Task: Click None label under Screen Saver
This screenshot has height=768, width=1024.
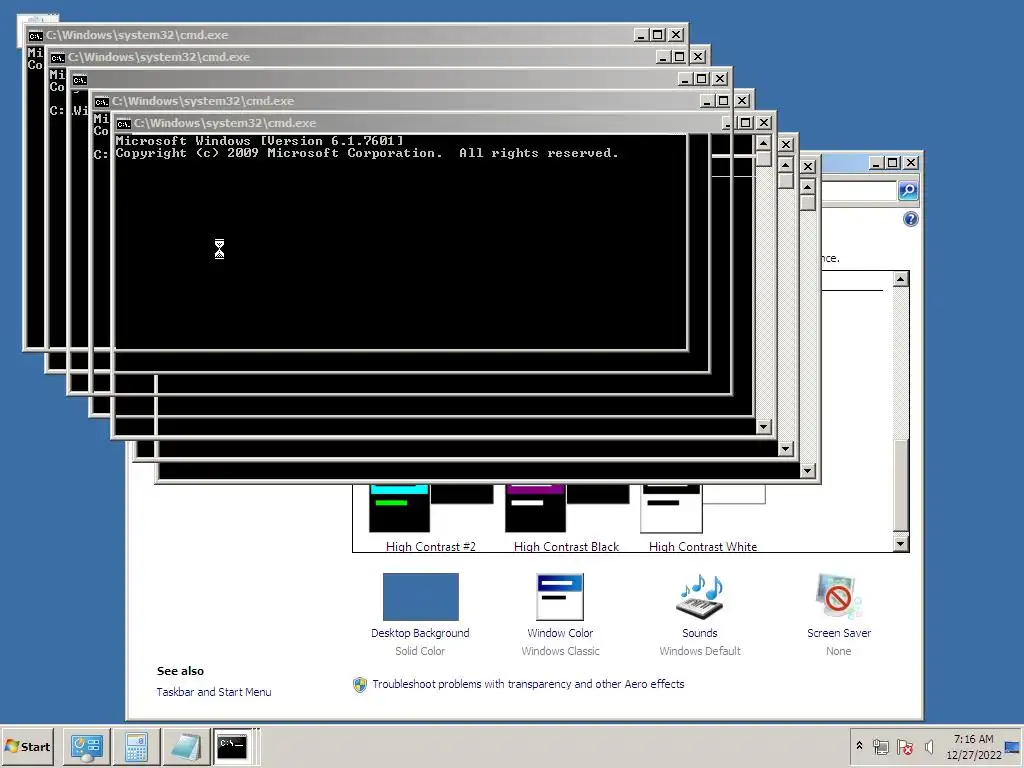Action: [839, 651]
